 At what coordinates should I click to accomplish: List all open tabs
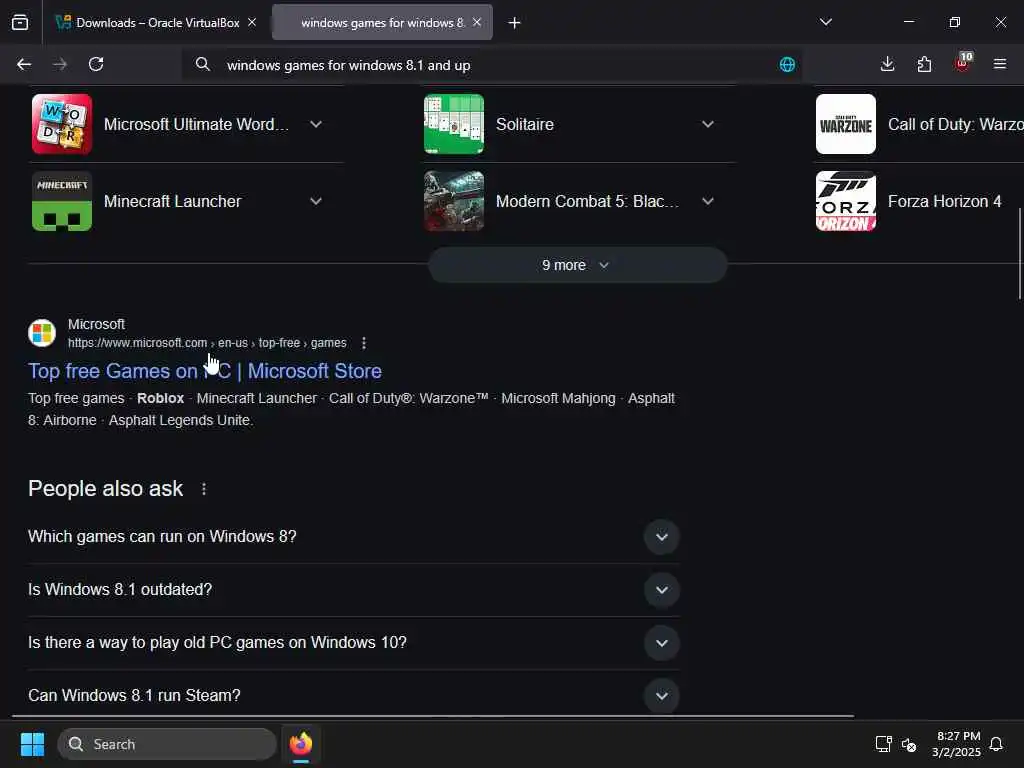pyautogui.click(x=825, y=22)
